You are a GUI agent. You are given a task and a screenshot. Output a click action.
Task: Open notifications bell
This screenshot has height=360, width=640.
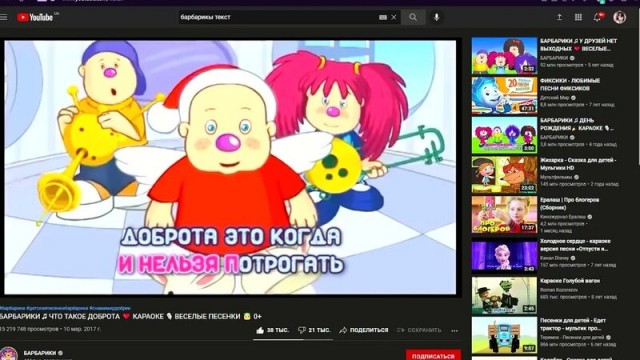pos(598,17)
